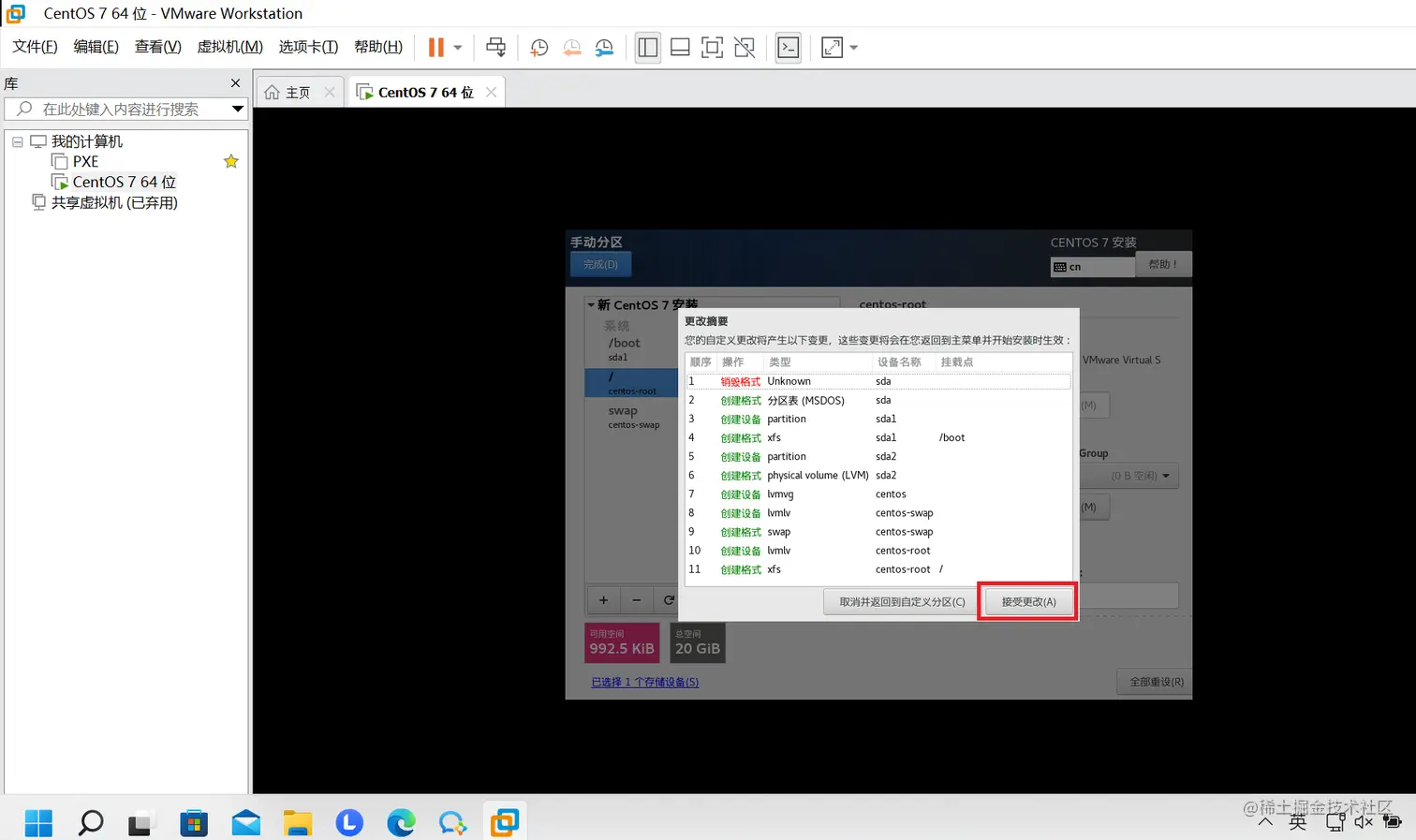Collapse the 新 CentOS 7 安装 section
Image resolution: width=1416 pixels, height=840 pixels.
pyautogui.click(x=591, y=305)
